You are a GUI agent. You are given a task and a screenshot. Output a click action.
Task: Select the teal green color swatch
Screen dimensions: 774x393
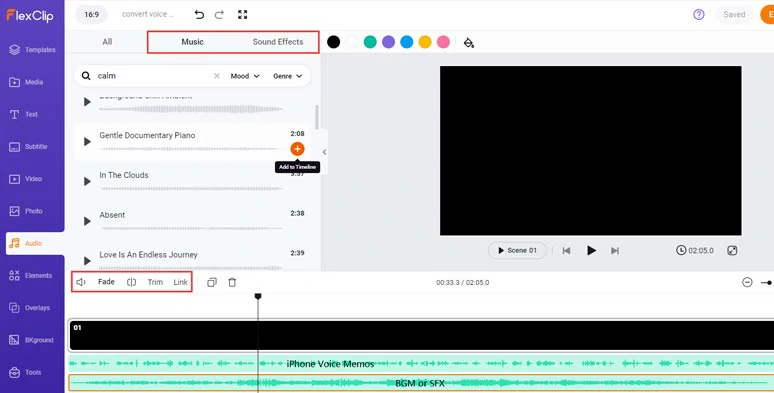pos(370,42)
